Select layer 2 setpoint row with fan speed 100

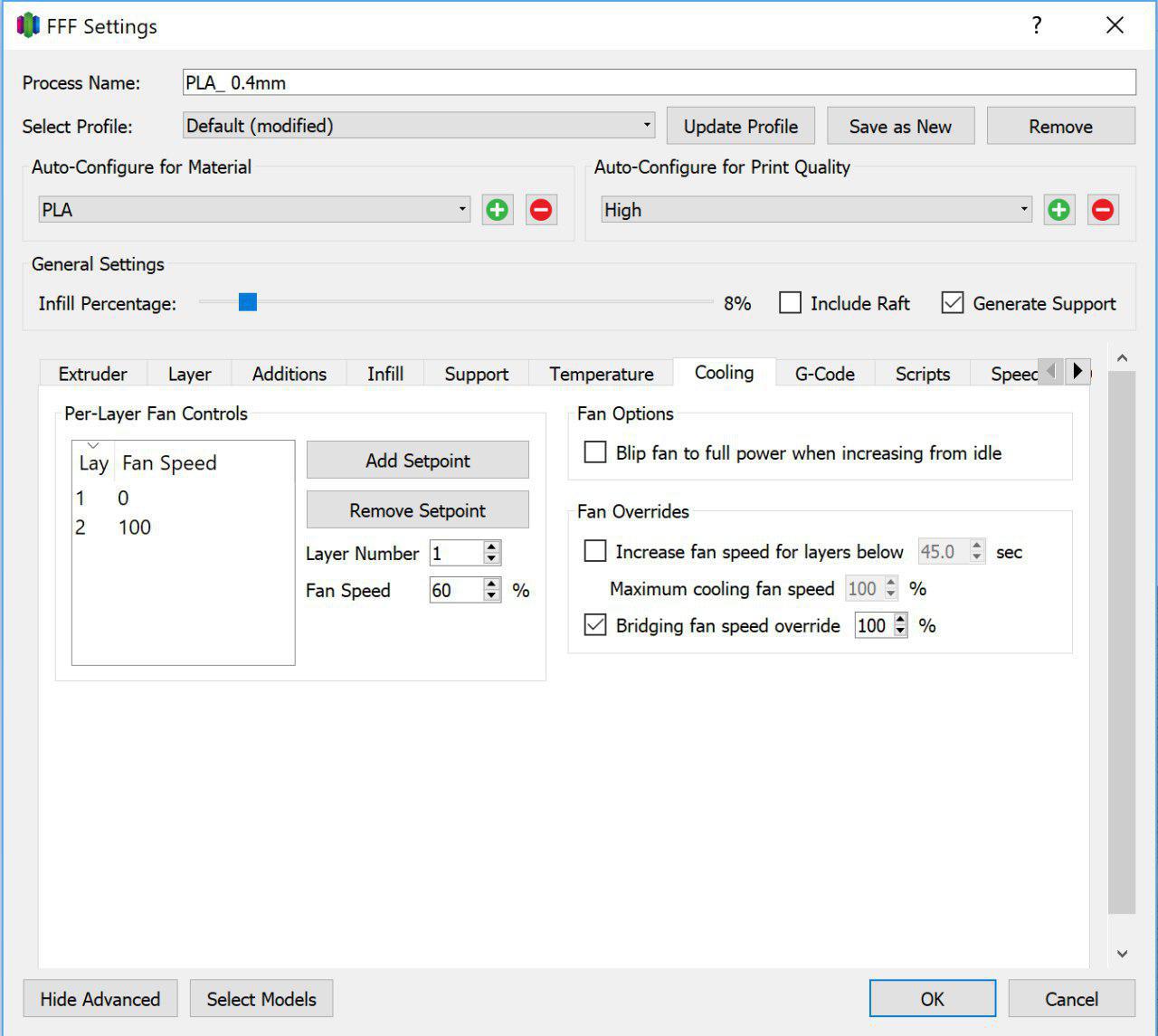[183, 528]
